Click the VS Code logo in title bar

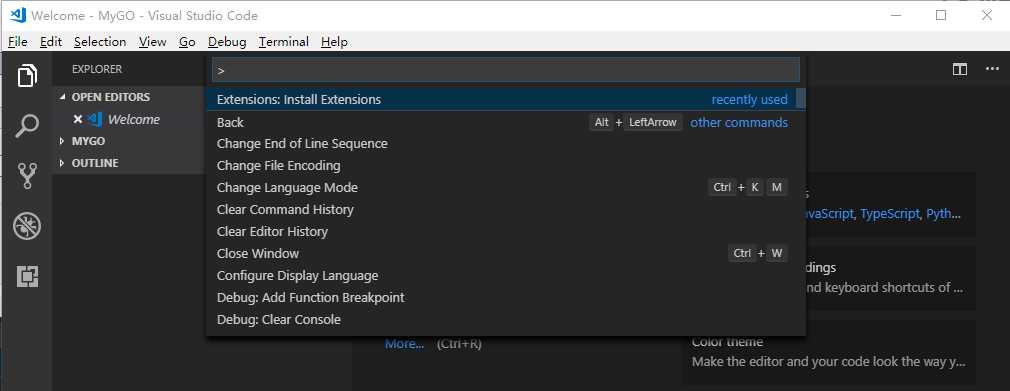pos(18,15)
